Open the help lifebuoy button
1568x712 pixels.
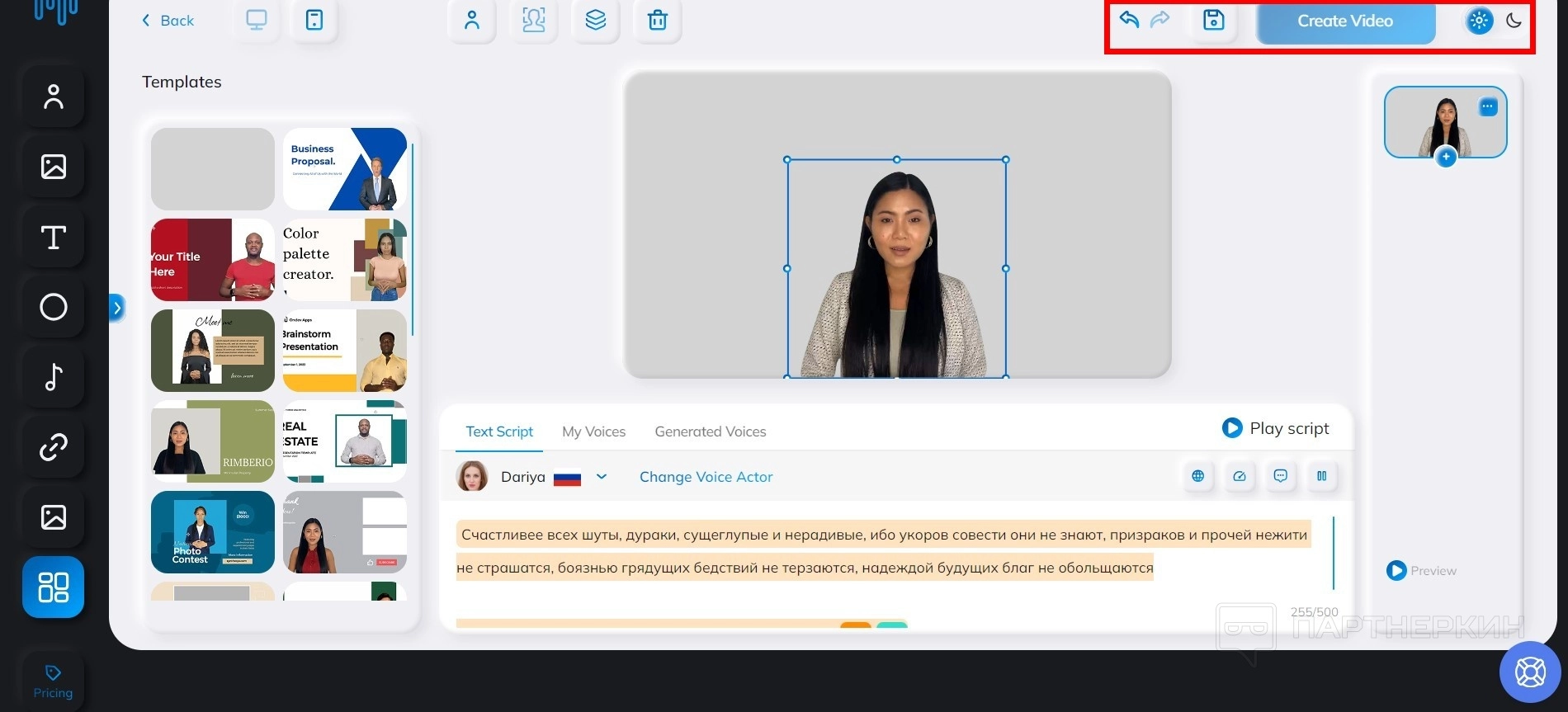tap(1529, 672)
